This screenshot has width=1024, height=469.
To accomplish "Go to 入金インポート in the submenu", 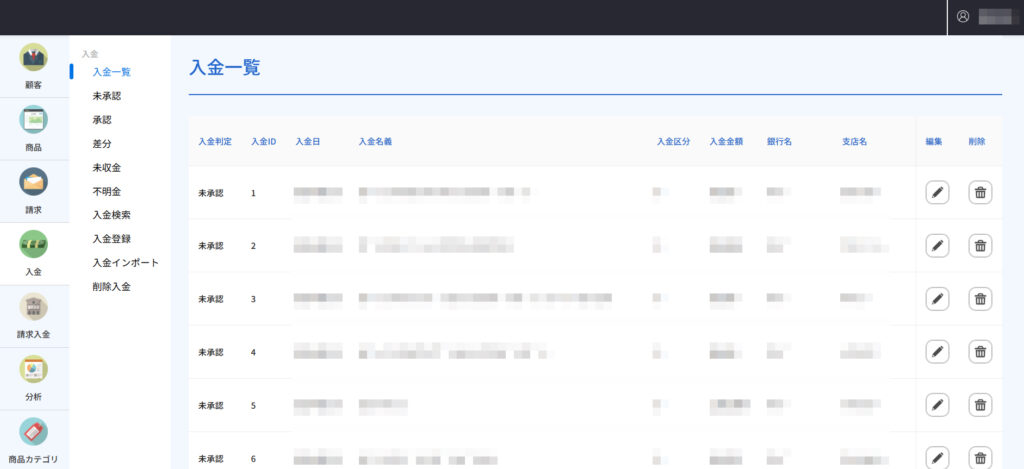I will coord(125,263).
